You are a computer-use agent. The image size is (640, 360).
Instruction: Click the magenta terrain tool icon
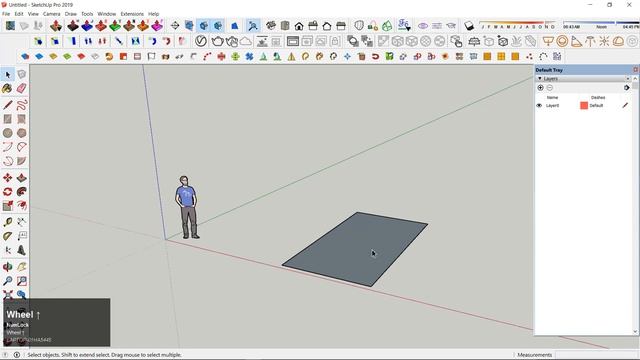click(x=157, y=26)
